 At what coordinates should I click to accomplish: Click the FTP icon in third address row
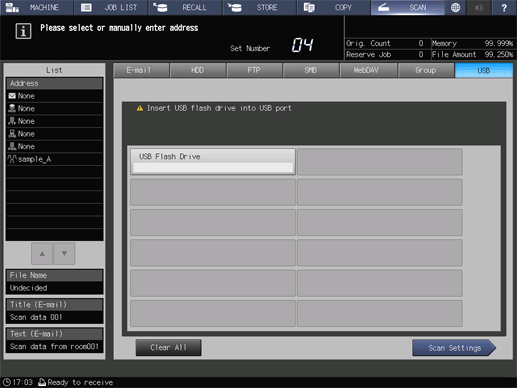coord(12,121)
